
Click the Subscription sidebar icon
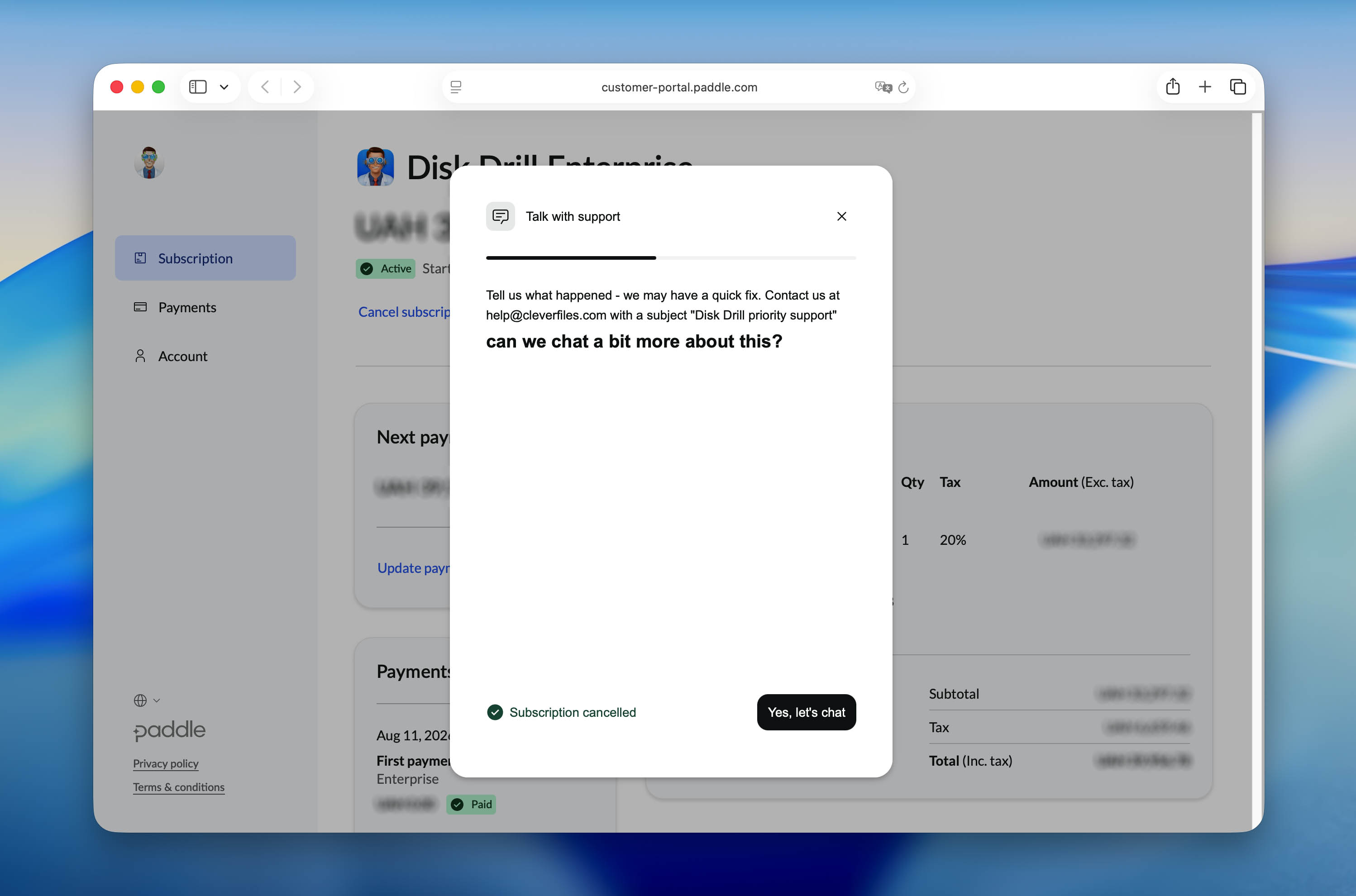(140, 258)
